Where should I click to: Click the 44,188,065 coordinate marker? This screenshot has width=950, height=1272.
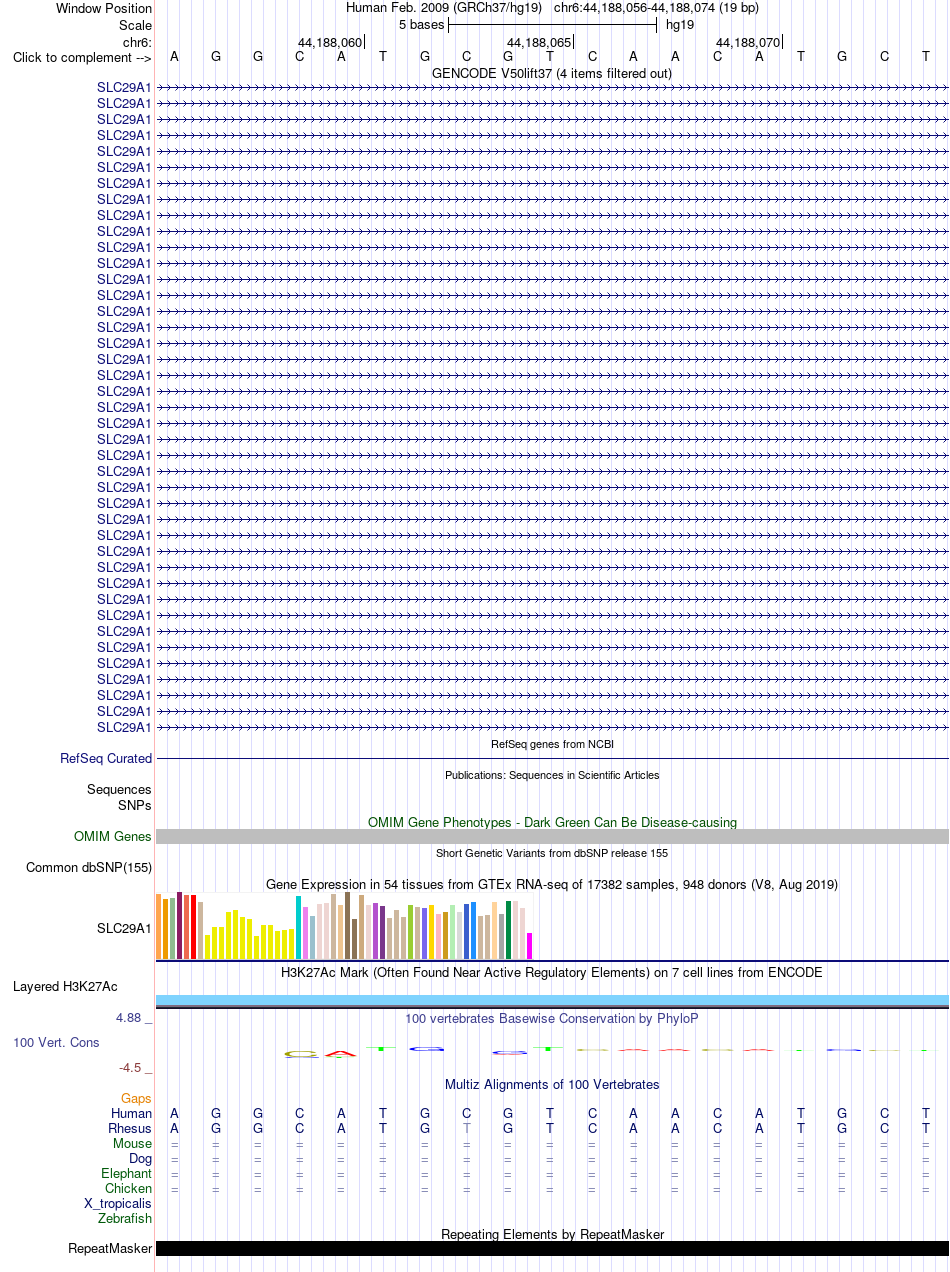(x=539, y=42)
